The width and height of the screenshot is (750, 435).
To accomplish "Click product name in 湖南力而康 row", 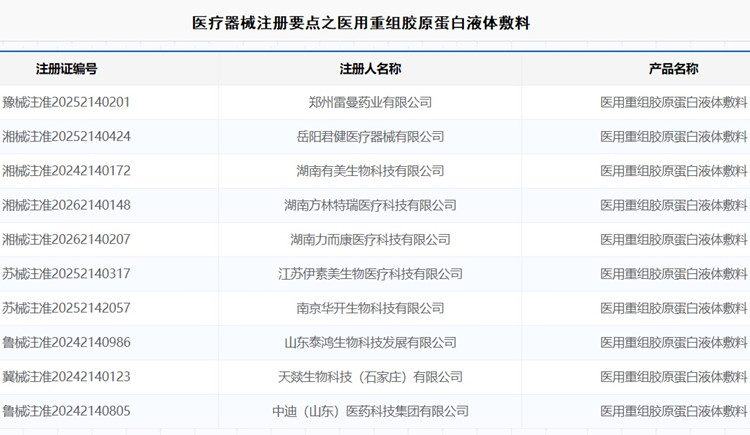I will point(674,239).
